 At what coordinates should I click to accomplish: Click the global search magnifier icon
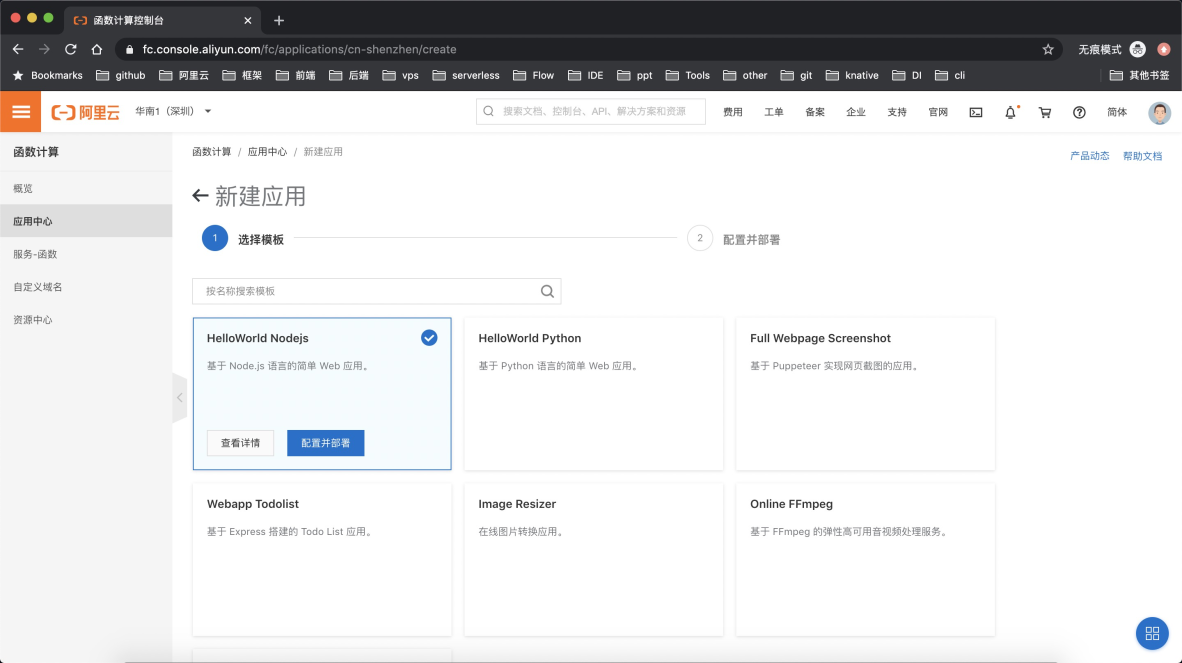coord(488,112)
